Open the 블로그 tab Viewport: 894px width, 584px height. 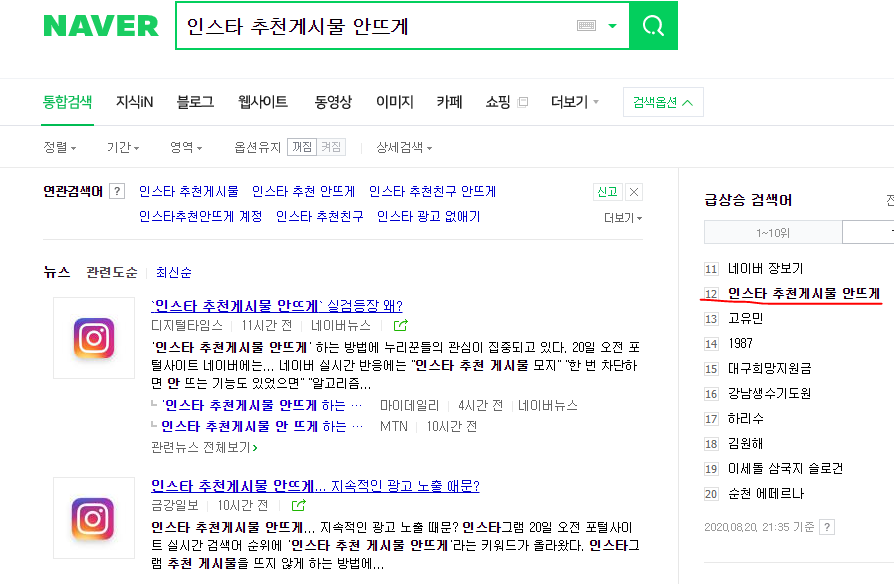(196, 102)
